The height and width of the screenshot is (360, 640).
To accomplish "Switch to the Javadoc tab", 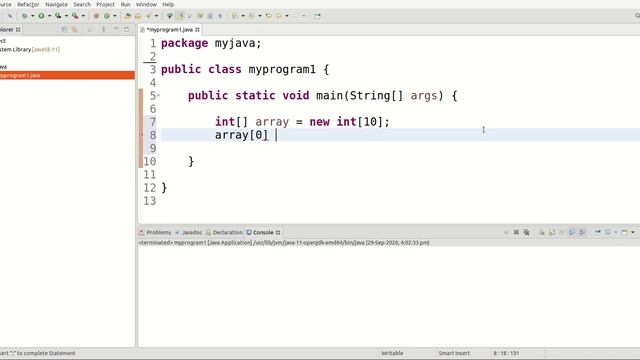I will pos(189,232).
